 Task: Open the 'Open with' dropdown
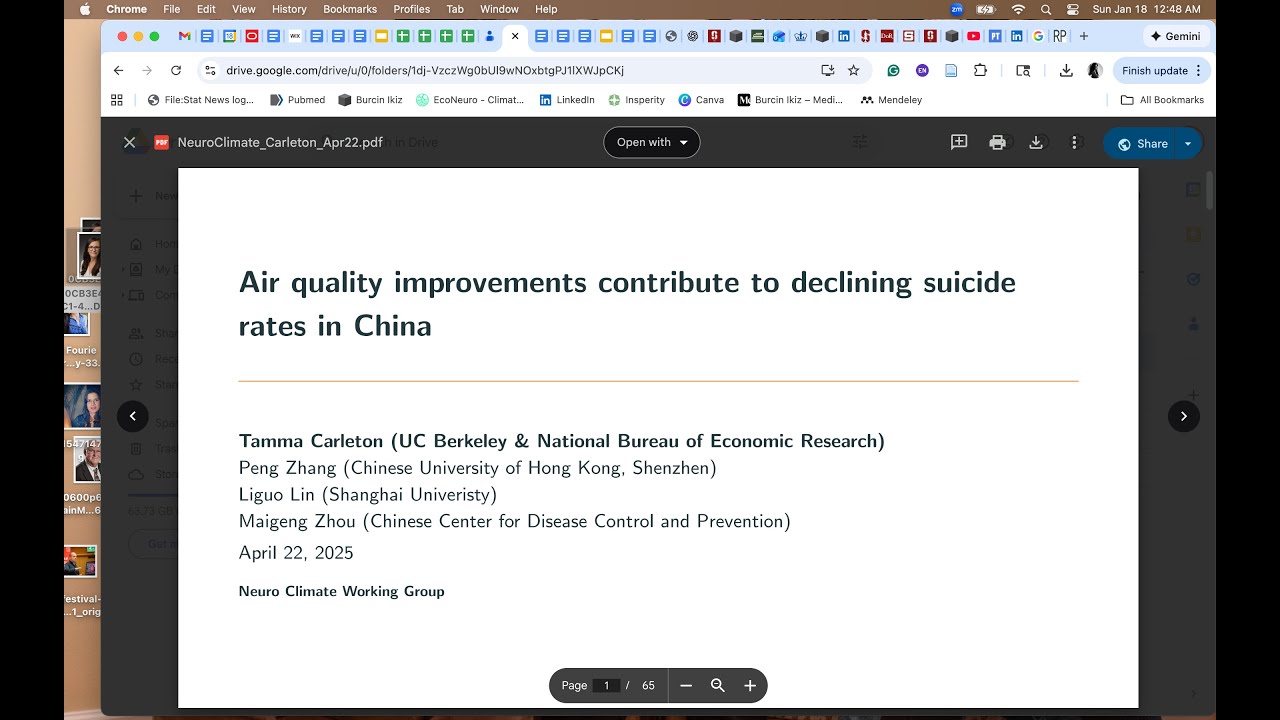point(652,143)
